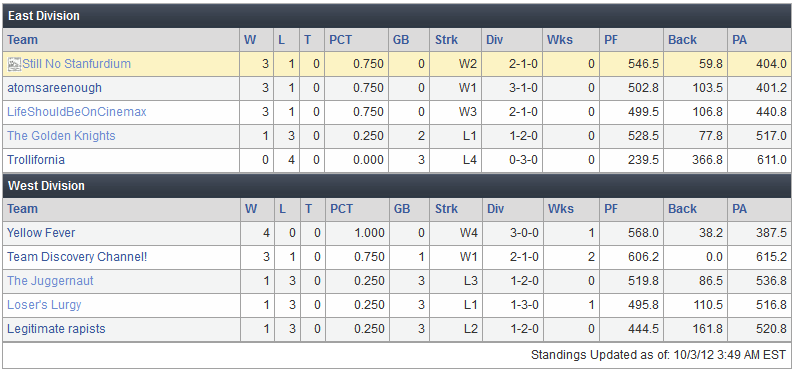Open the atomsareenough team page
Image resolution: width=794 pixels, height=372 pixels.
coord(54,88)
